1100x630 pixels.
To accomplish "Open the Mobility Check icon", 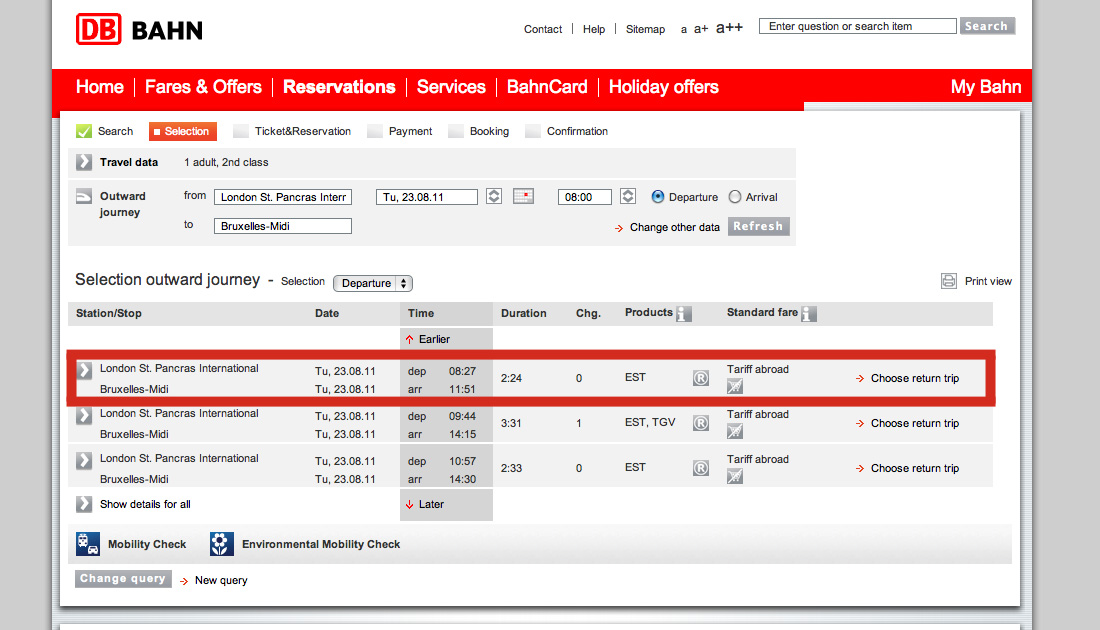I will pos(88,544).
